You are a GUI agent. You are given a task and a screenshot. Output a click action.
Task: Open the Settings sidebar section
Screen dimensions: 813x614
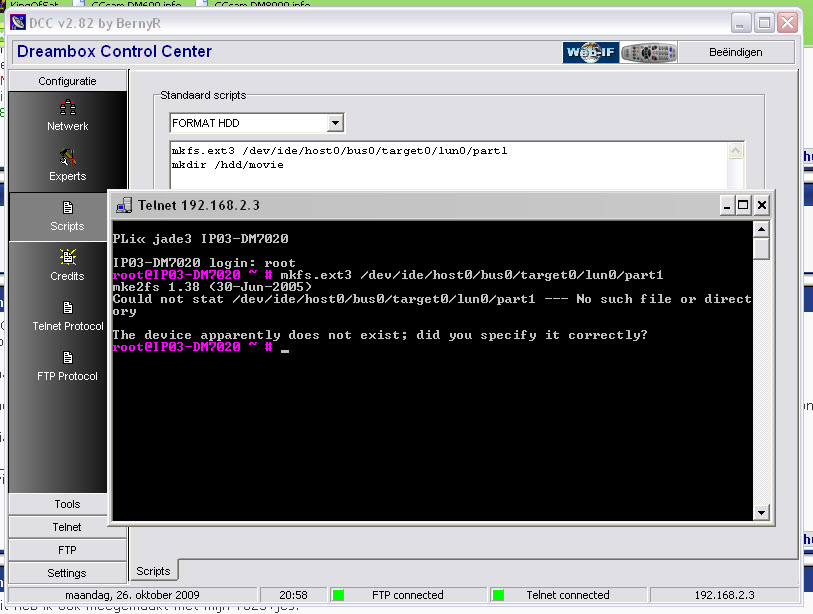point(67,573)
